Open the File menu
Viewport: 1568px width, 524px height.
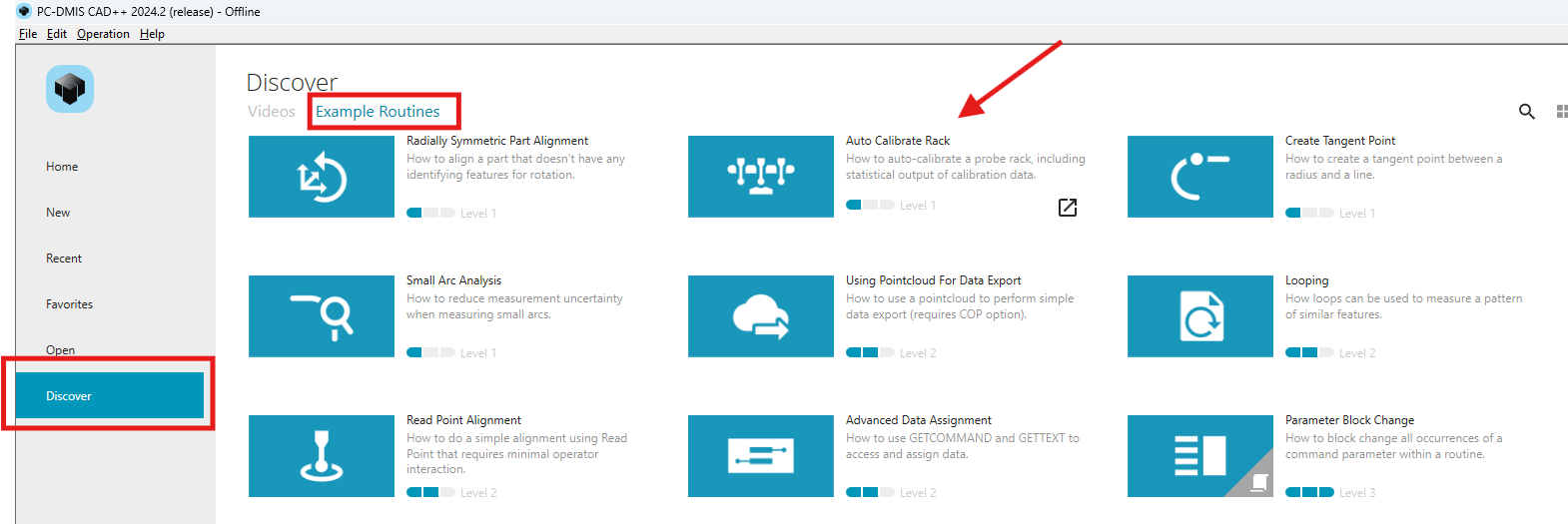pos(28,34)
